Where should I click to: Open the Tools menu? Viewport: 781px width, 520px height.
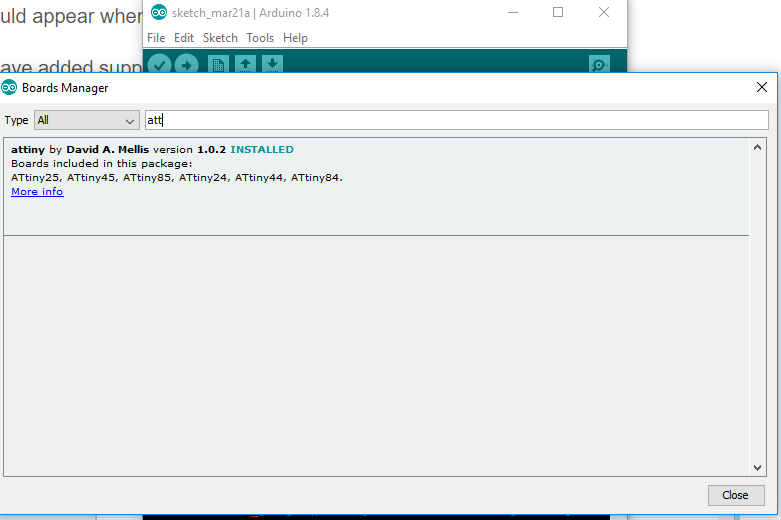[260, 38]
